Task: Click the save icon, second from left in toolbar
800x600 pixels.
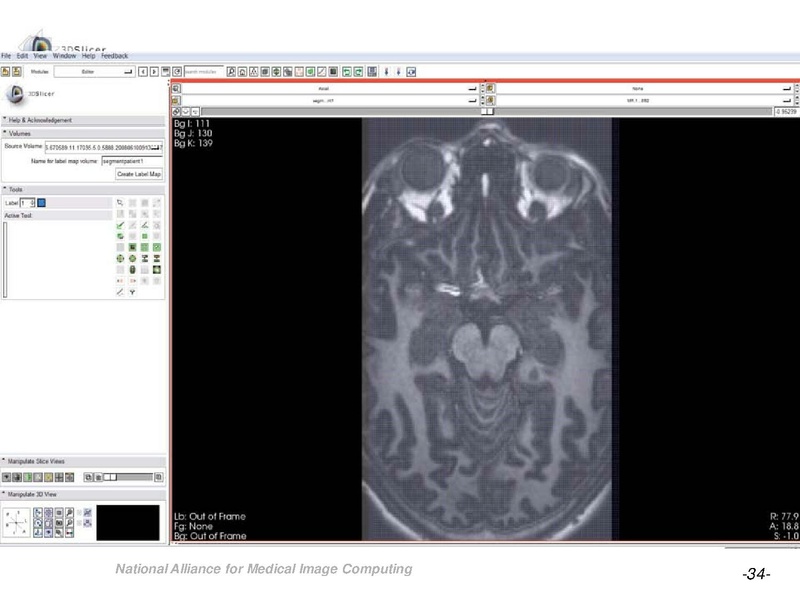Action: tap(17, 71)
